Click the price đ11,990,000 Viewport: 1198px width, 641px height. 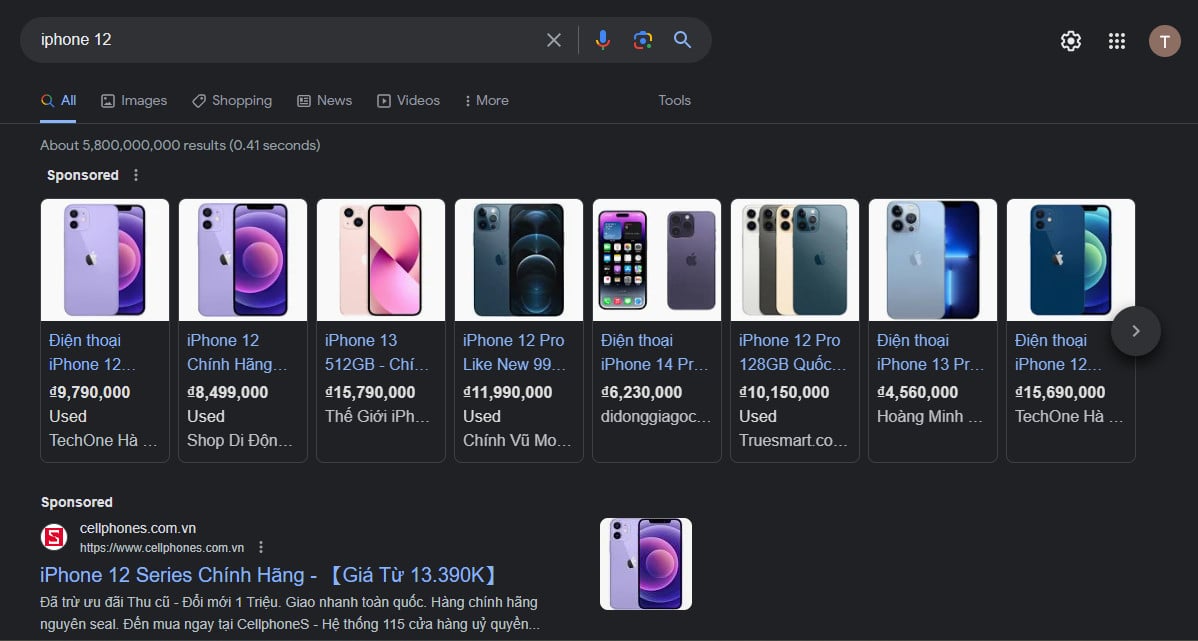pos(507,393)
